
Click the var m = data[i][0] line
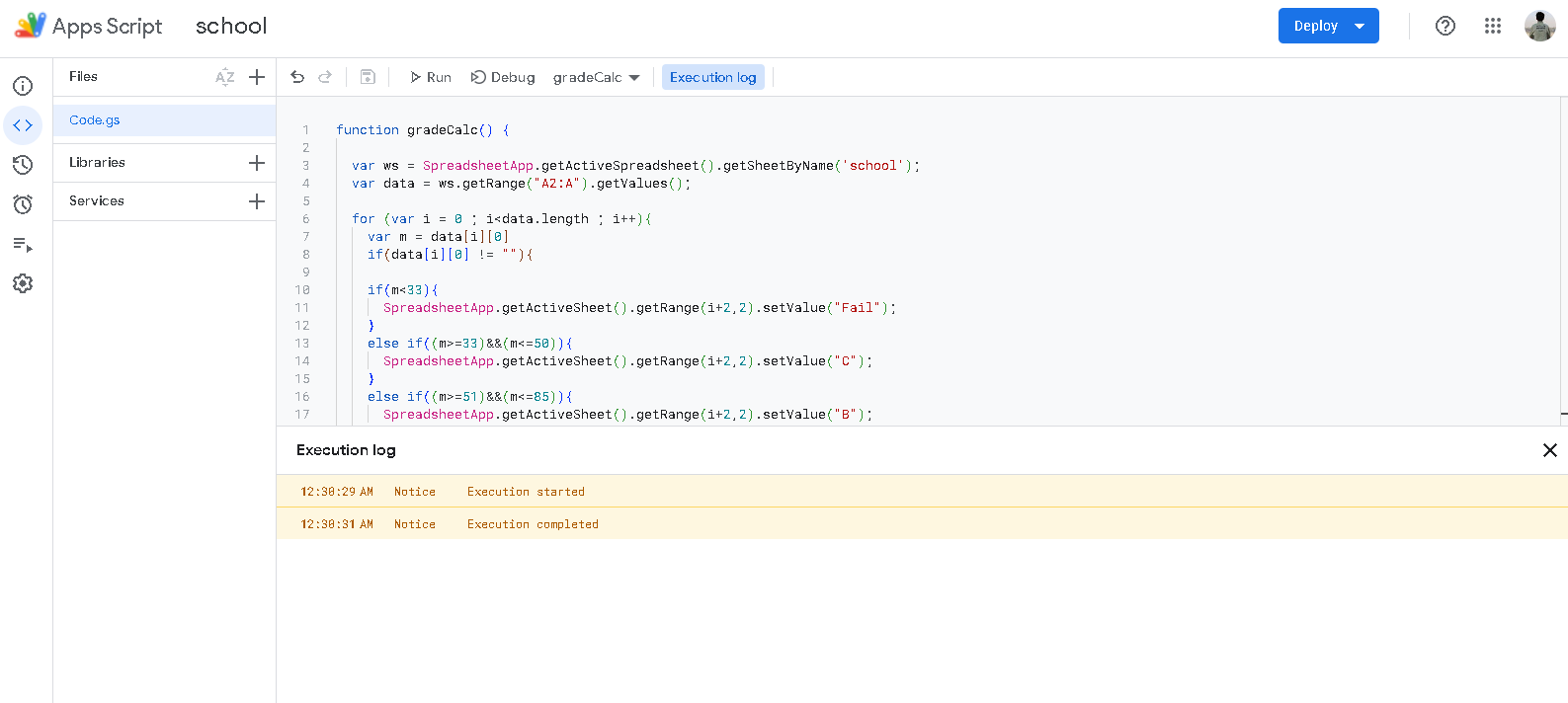click(439, 237)
